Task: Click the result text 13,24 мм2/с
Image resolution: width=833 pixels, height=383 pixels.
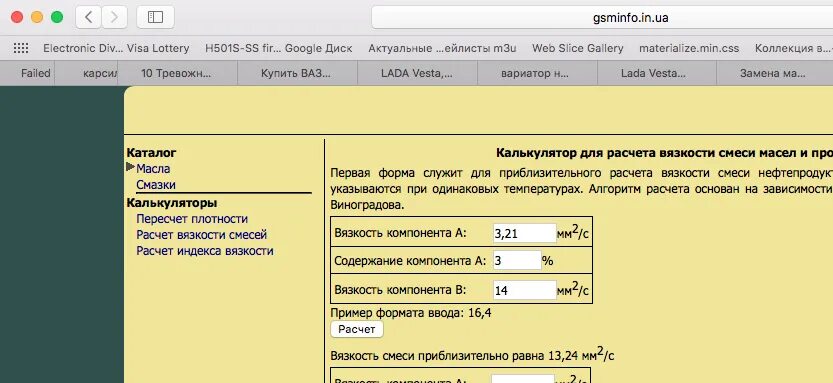Action: click(x=581, y=354)
